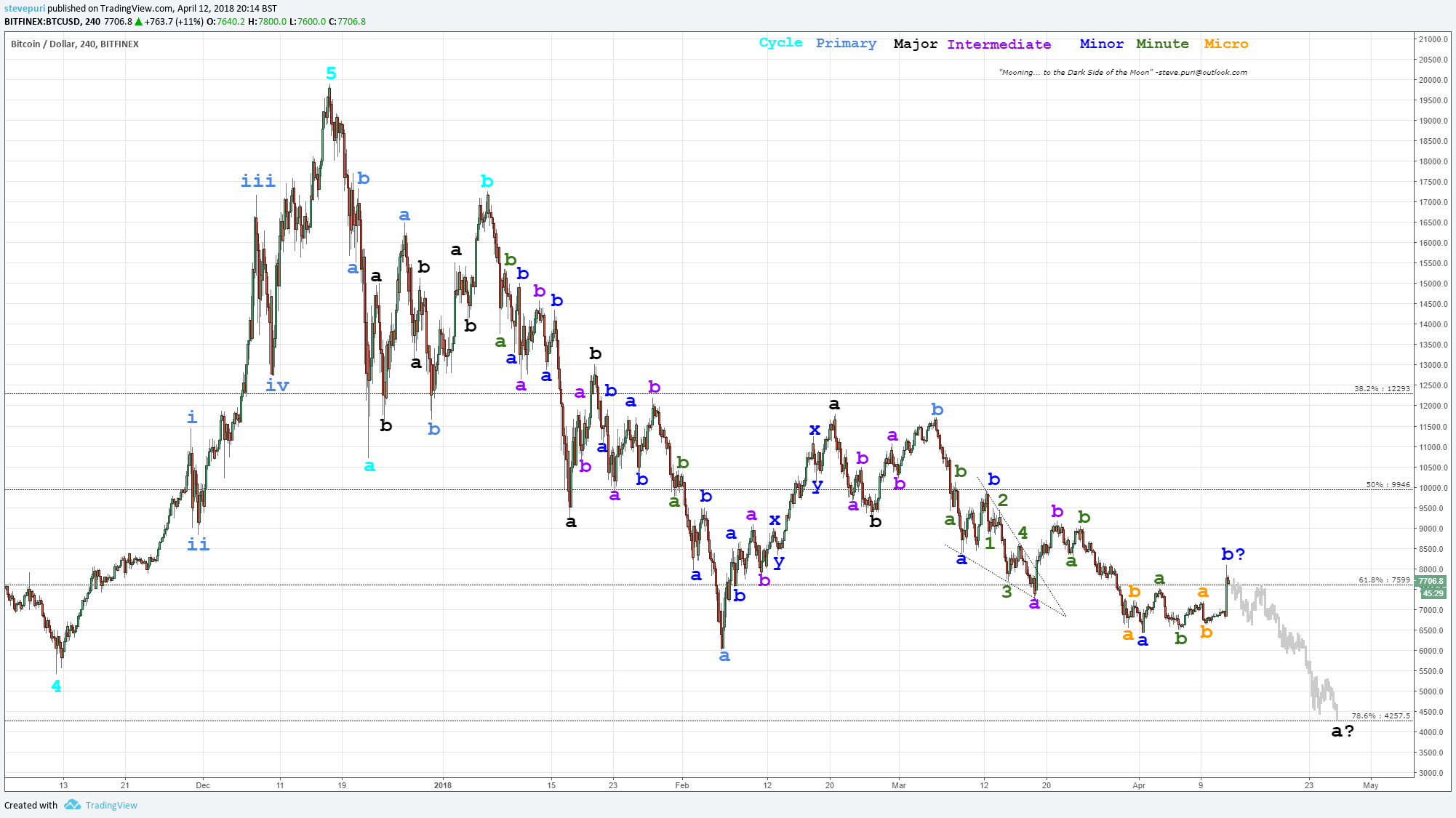Click the a? projected target label
Viewport: 1456px width, 818px height.
click(x=1343, y=731)
